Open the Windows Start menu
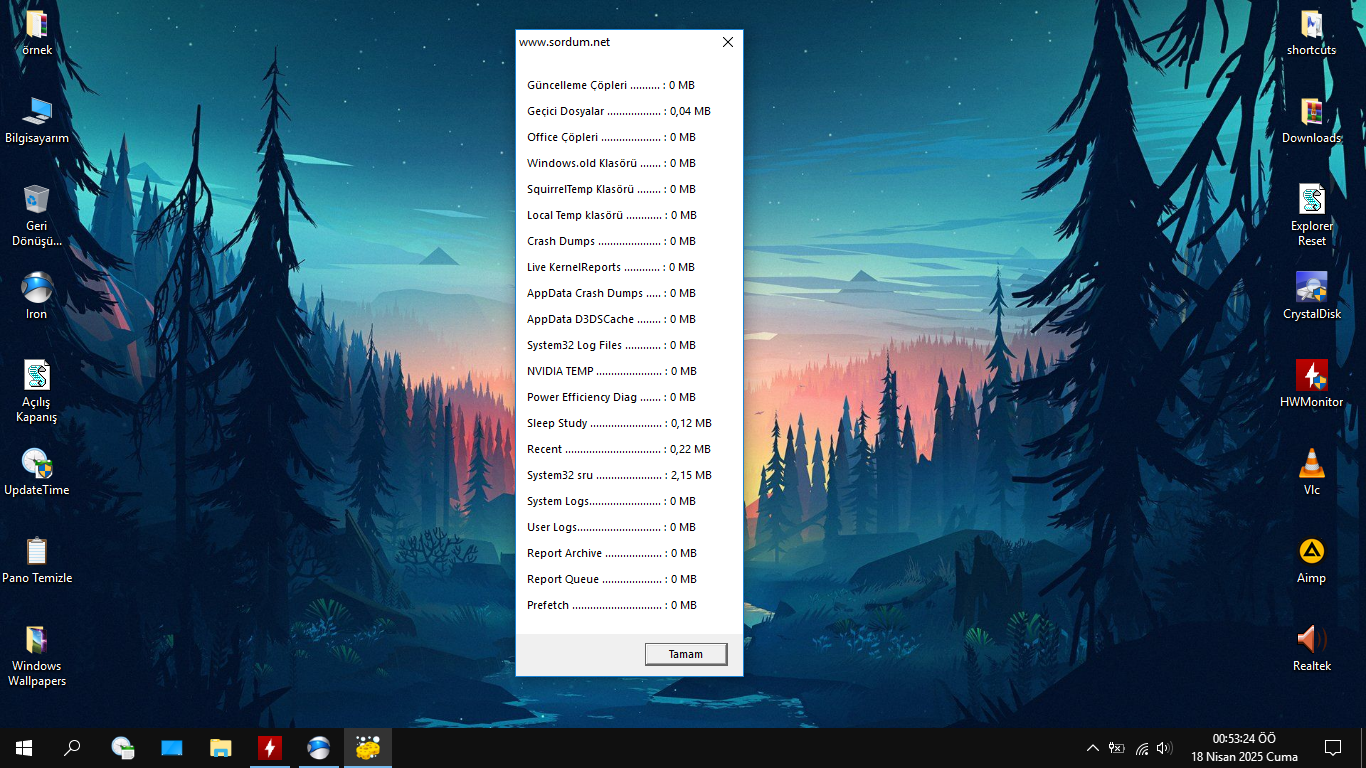The width and height of the screenshot is (1366, 768). (x=24, y=748)
